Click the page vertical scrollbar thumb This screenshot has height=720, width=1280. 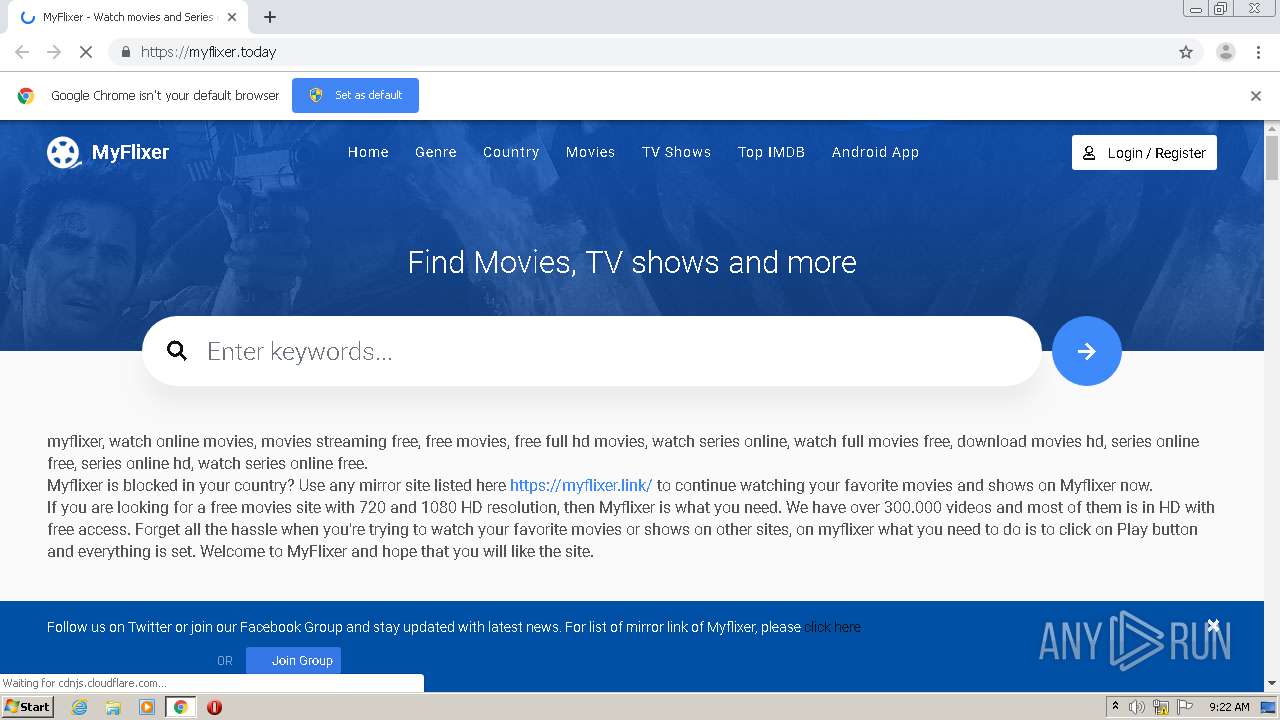[1272, 157]
